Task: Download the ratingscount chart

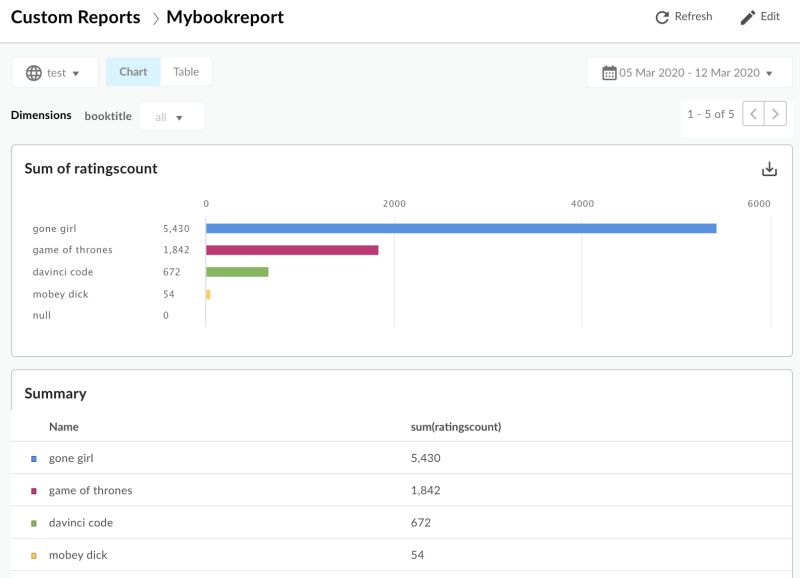Action: tap(770, 169)
